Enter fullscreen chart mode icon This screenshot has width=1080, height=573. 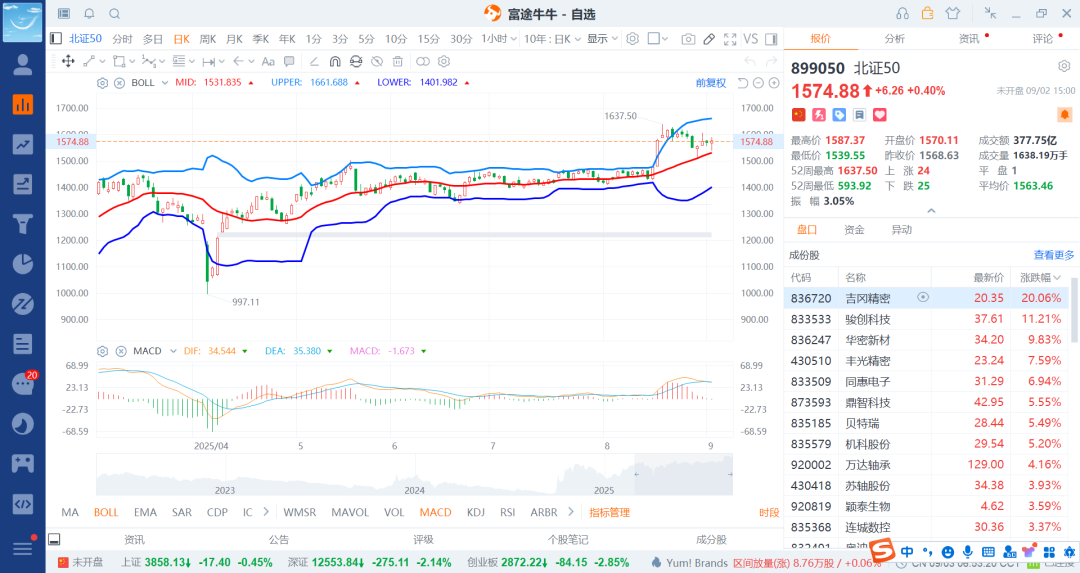click(x=730, y=39)
